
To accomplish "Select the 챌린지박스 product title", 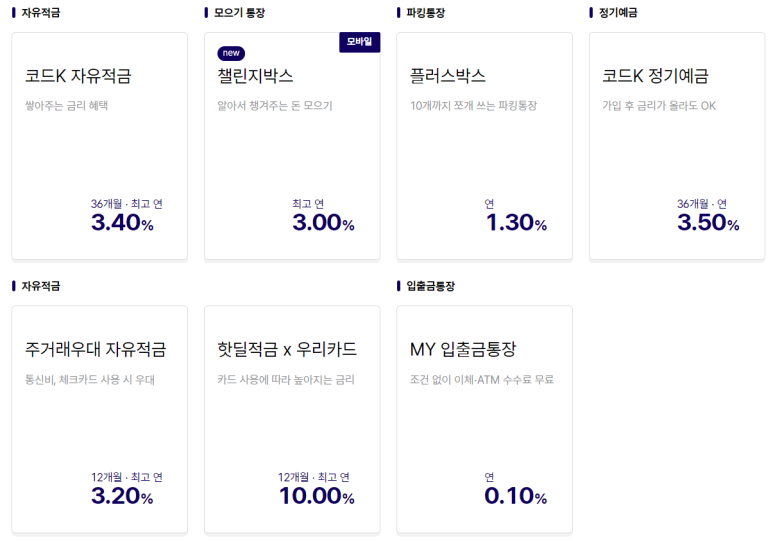I will [255, 76].
